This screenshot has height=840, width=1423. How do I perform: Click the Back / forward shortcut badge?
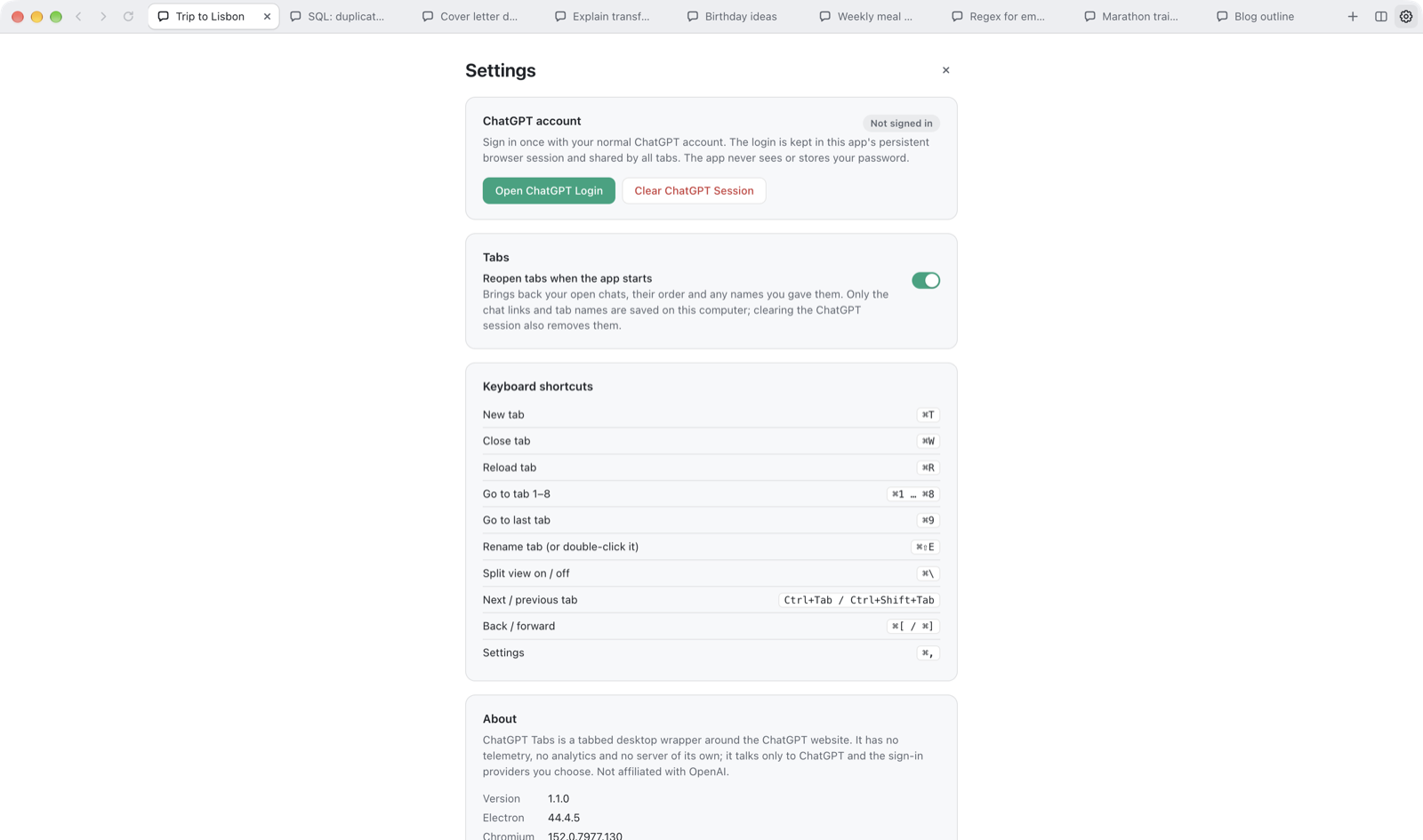[913, 627]
